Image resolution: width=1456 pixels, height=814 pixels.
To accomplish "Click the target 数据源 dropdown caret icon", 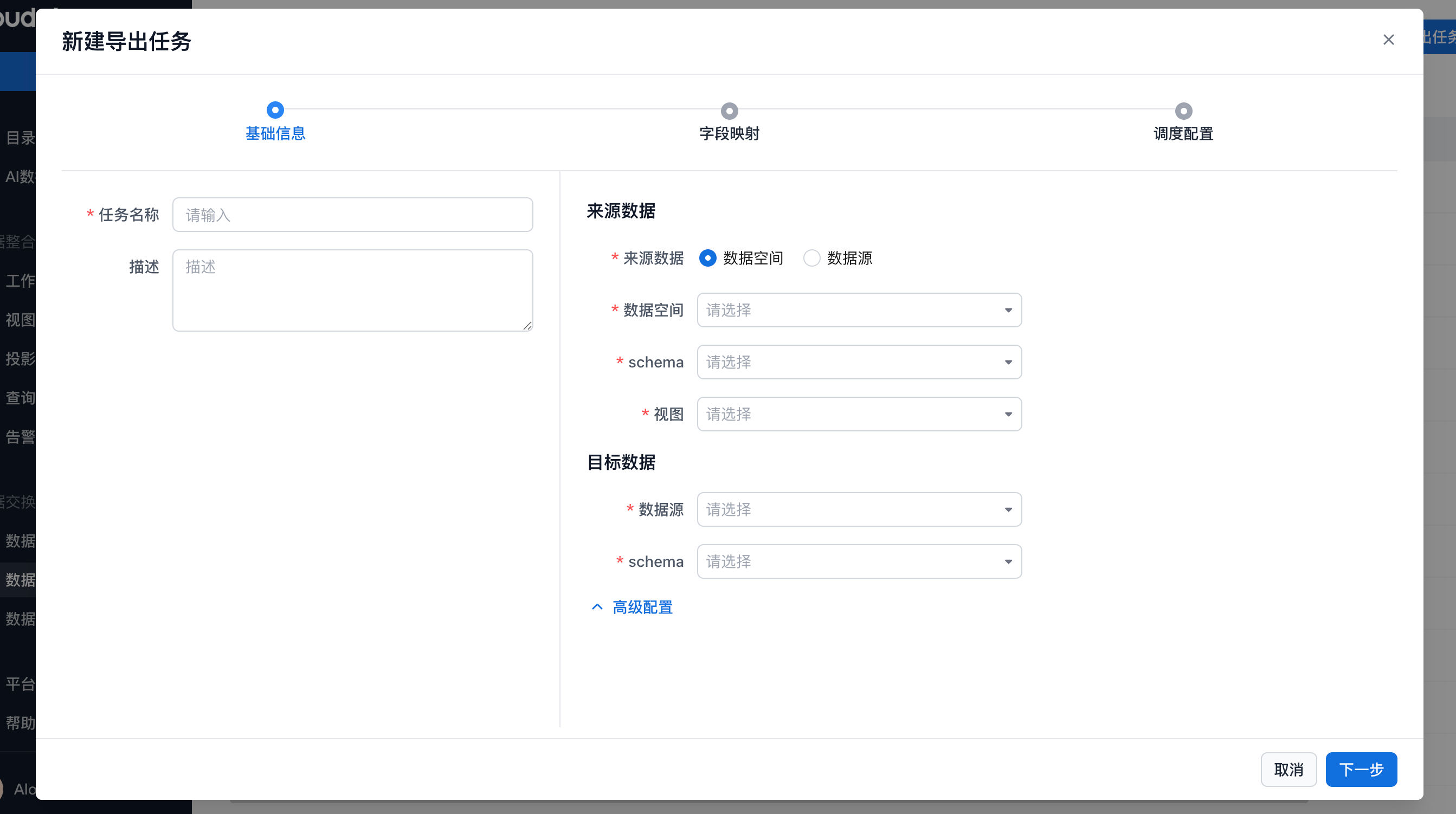I will click(1008, 510).
